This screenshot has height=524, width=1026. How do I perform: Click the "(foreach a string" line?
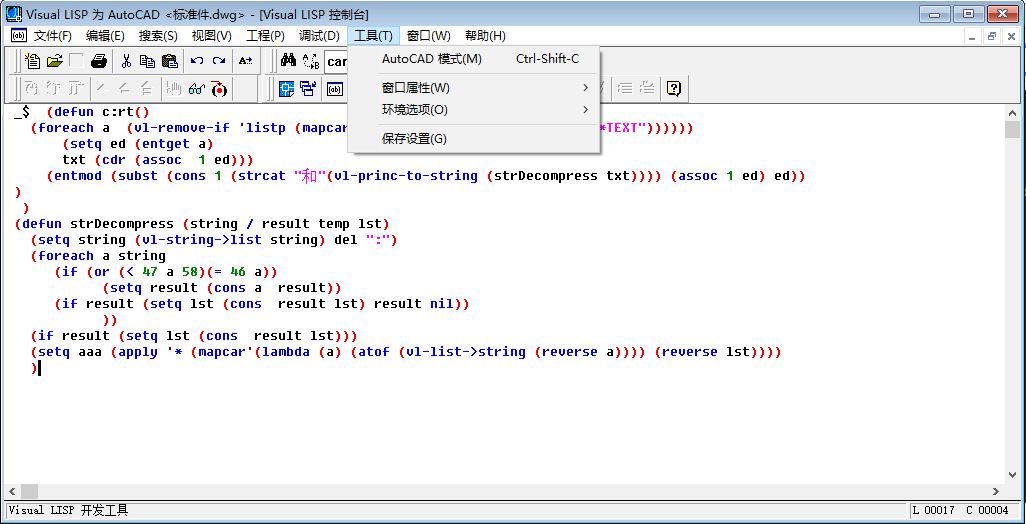pos(98,256)
